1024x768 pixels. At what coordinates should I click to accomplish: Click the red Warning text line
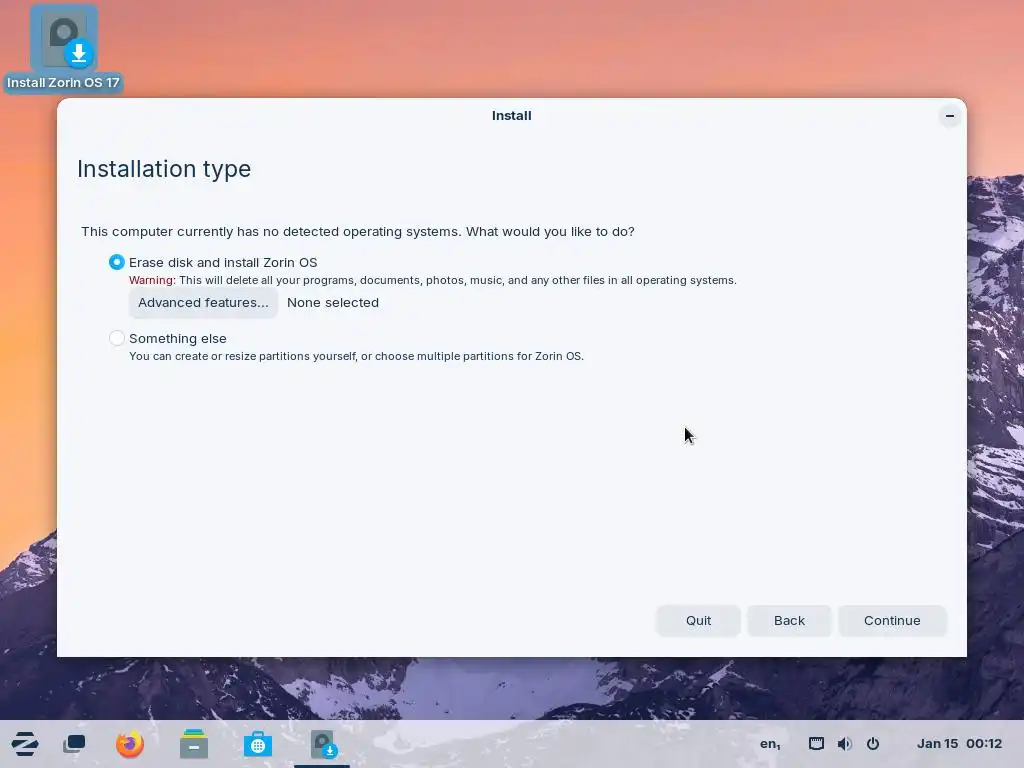(x=432, y=280)
